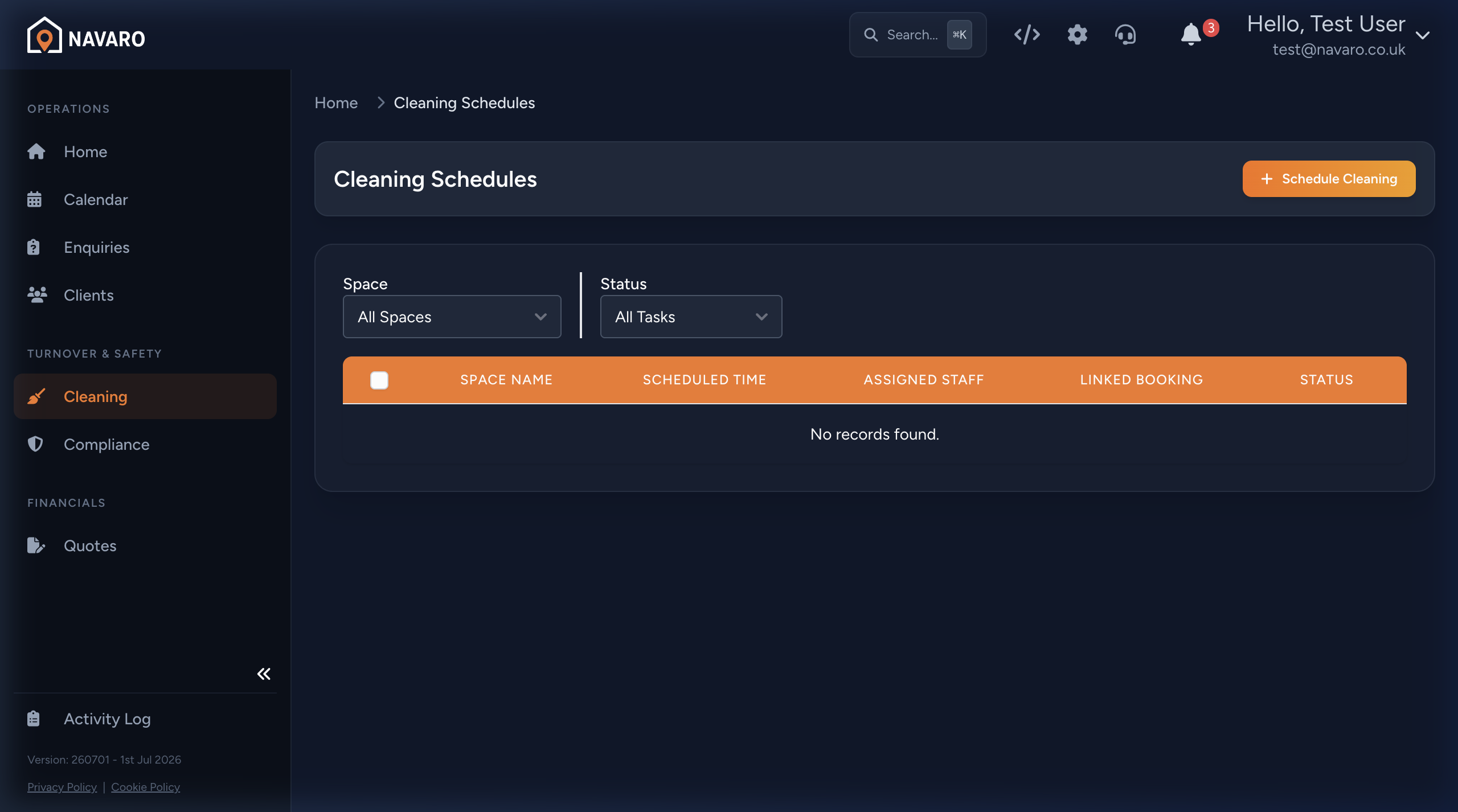Click the Activity Log clipboard icon
This screenshot has width=1458, height=812.
click(x=34, y=719)
